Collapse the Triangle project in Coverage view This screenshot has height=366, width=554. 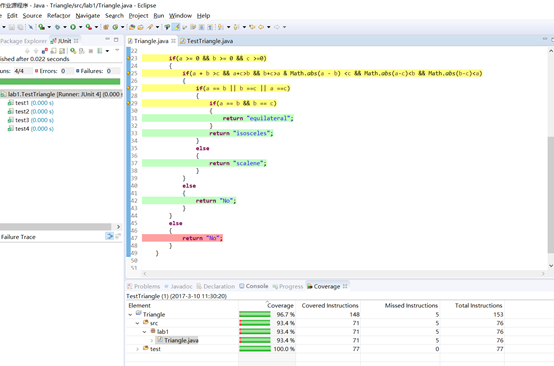click(130, 314)
